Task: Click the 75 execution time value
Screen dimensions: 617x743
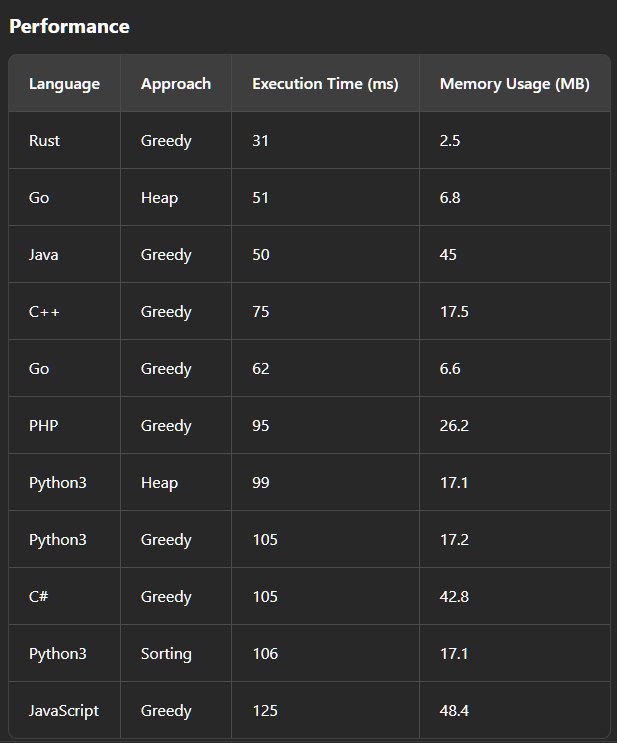Action: coord(261,312)
